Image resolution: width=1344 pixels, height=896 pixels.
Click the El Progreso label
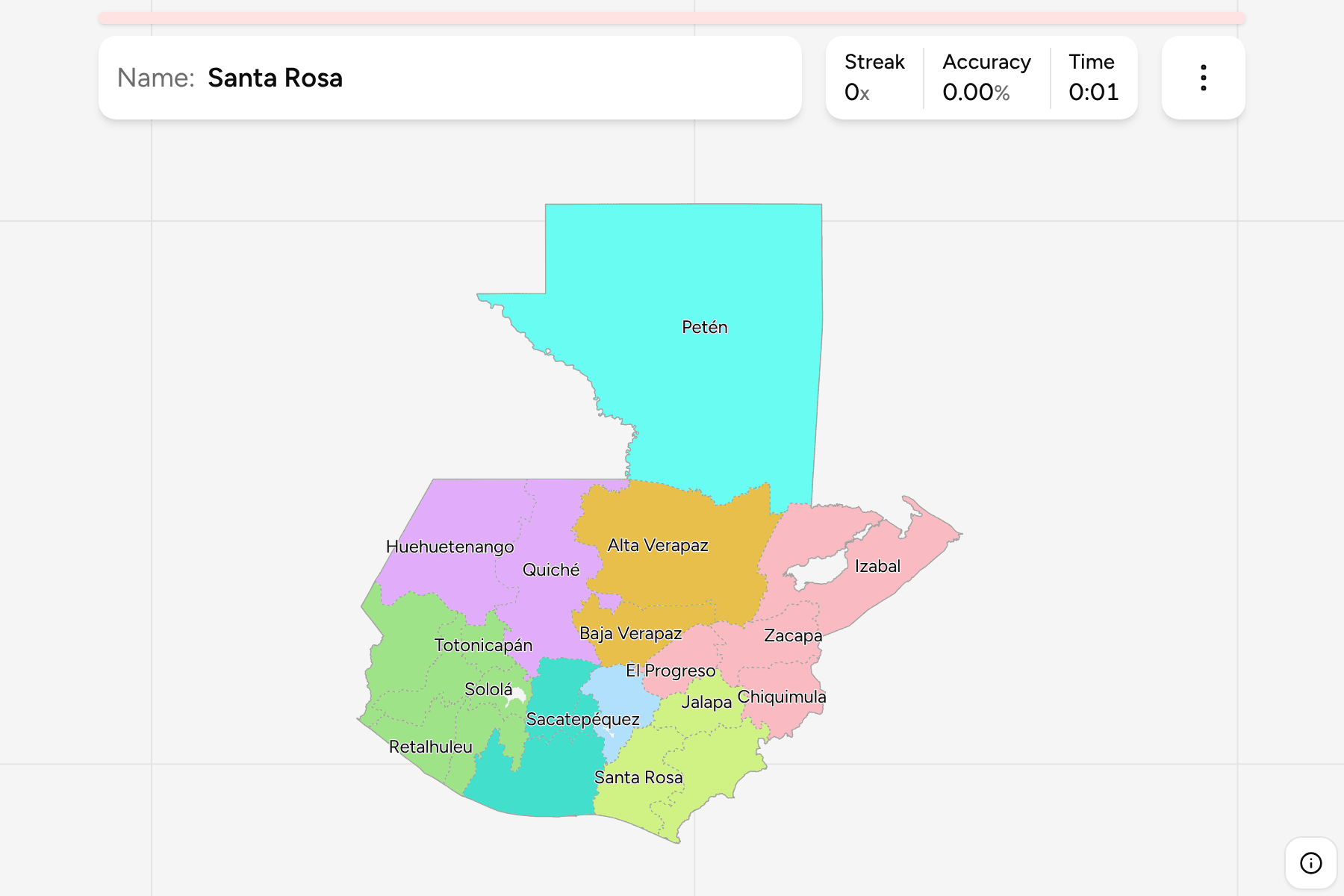671,671
